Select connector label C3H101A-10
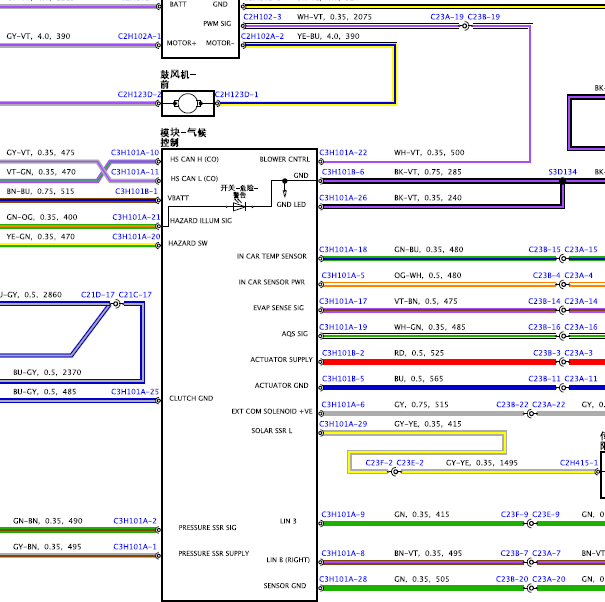605x602 pixels. click(135, 152)
